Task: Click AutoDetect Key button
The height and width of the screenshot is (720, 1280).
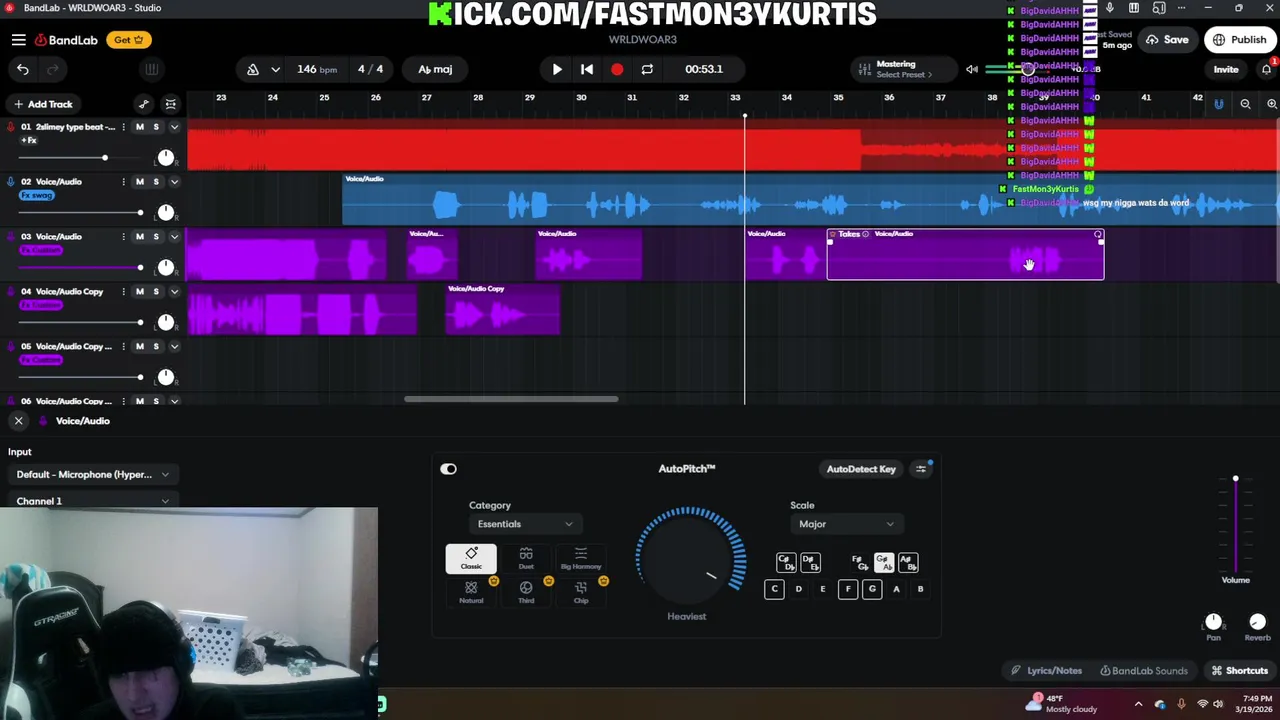Action: pyautogui.click(x=861, y=469)
